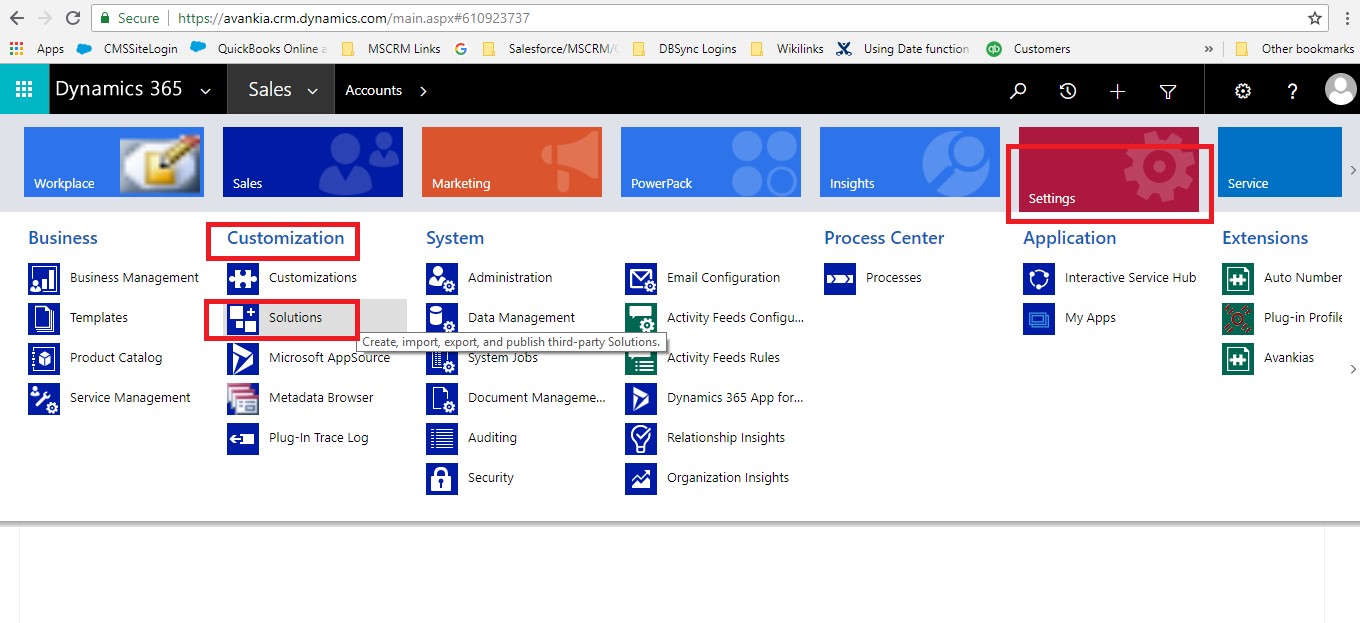Expand the Sales area dropdown

[x=312, y=91]
